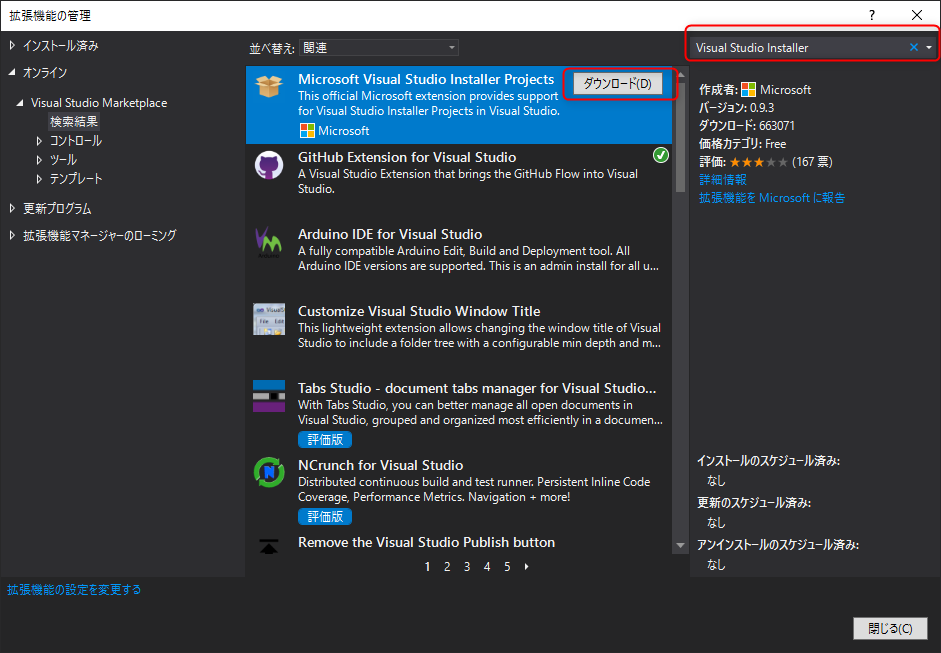Select Remove the Visual Studio Publish button title
Viewport: 941px width, 653px height.
coord(427,543)
